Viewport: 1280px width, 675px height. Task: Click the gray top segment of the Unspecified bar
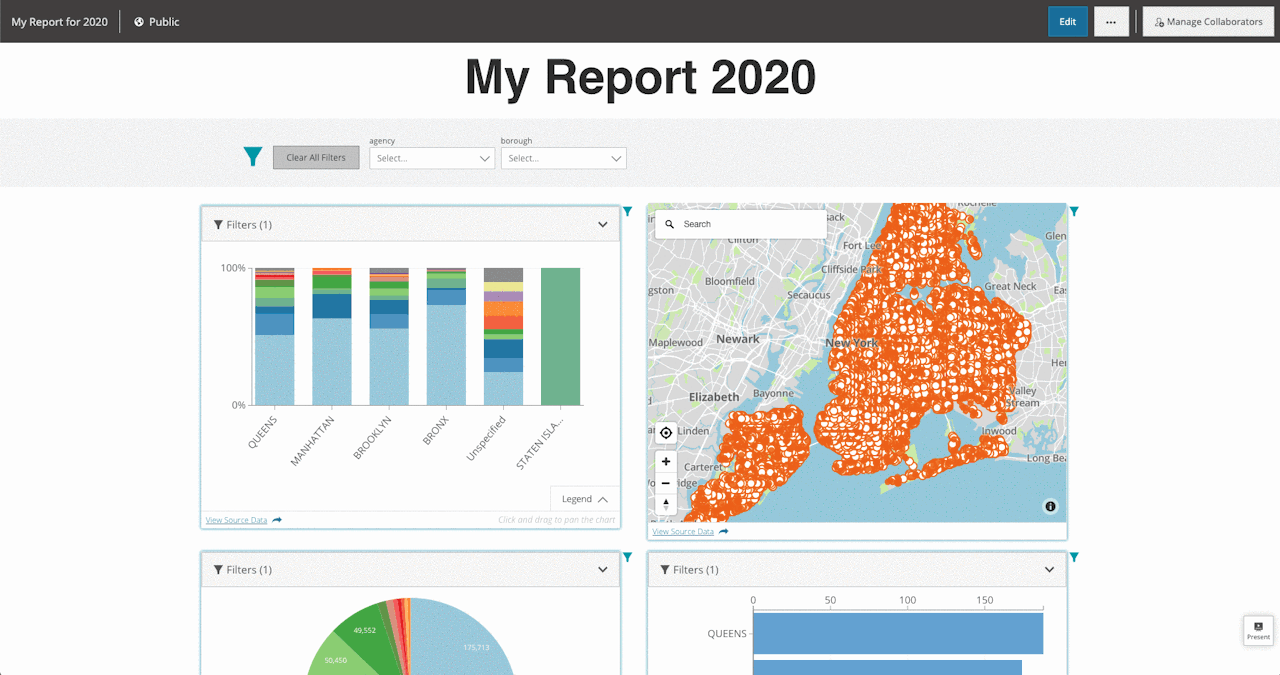tap(503, 275)
